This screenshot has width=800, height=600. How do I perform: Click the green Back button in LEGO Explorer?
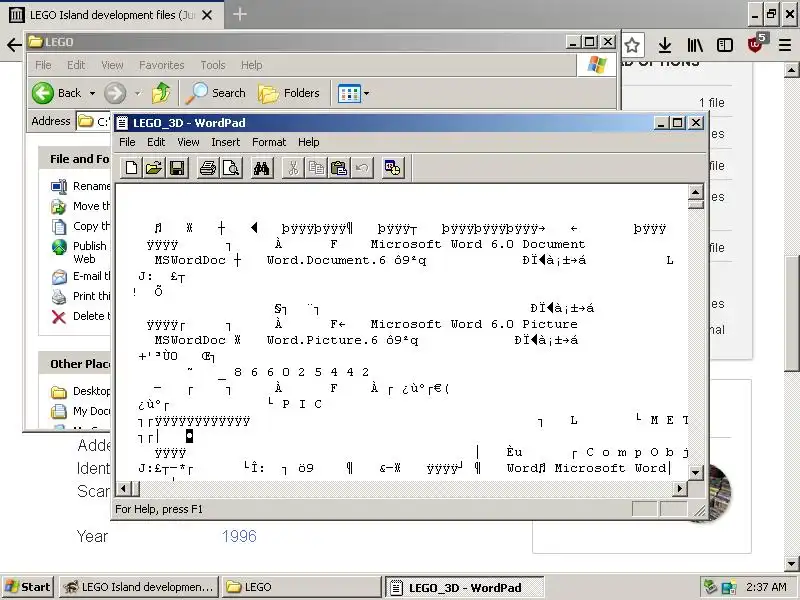[56, 93]
